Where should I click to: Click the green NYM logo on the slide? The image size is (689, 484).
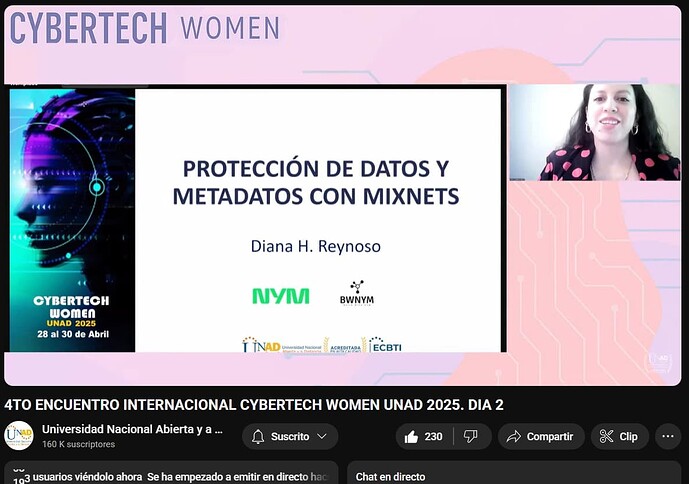[281, 296]
